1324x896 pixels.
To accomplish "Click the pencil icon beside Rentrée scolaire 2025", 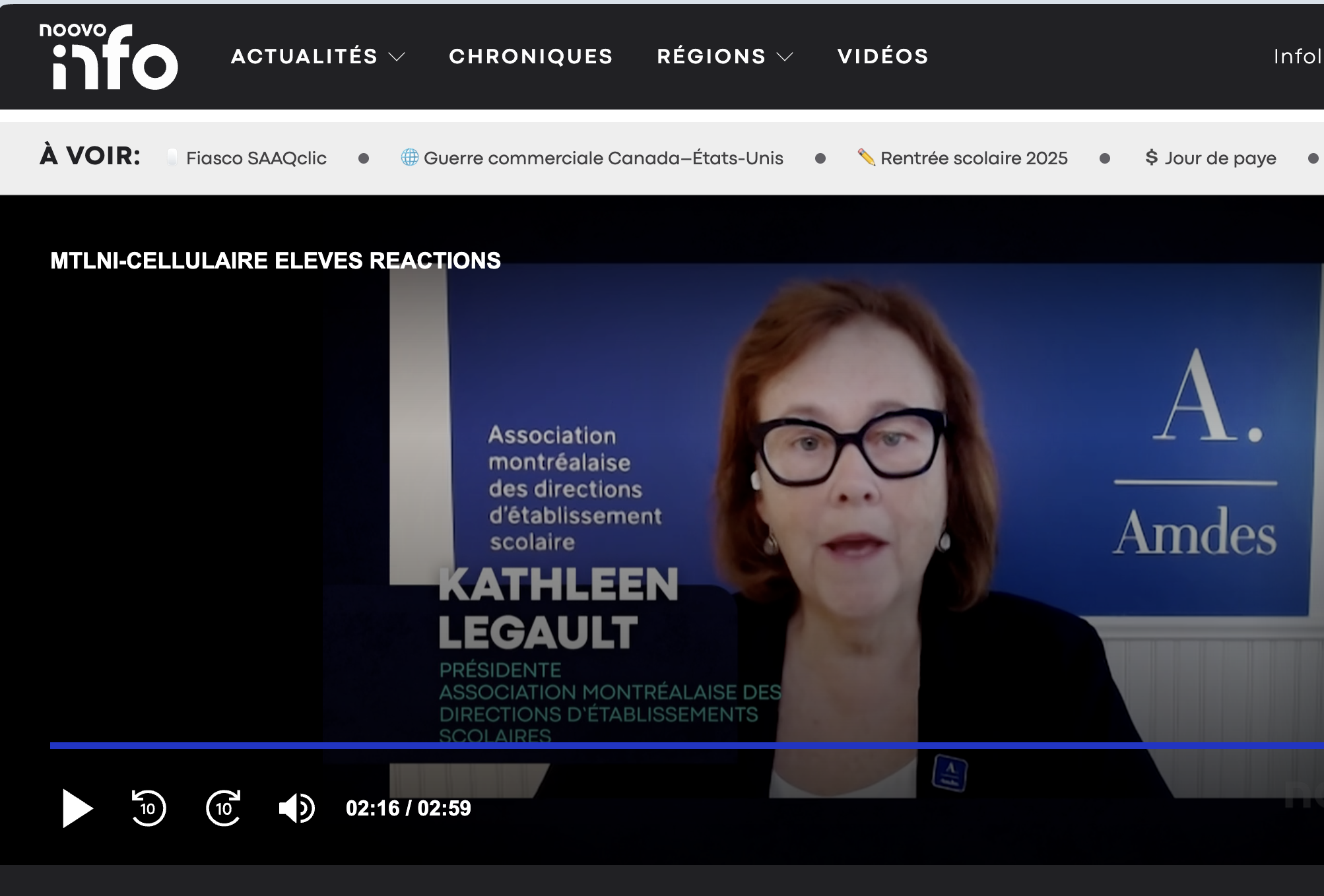I will click(x=865, y=158).
